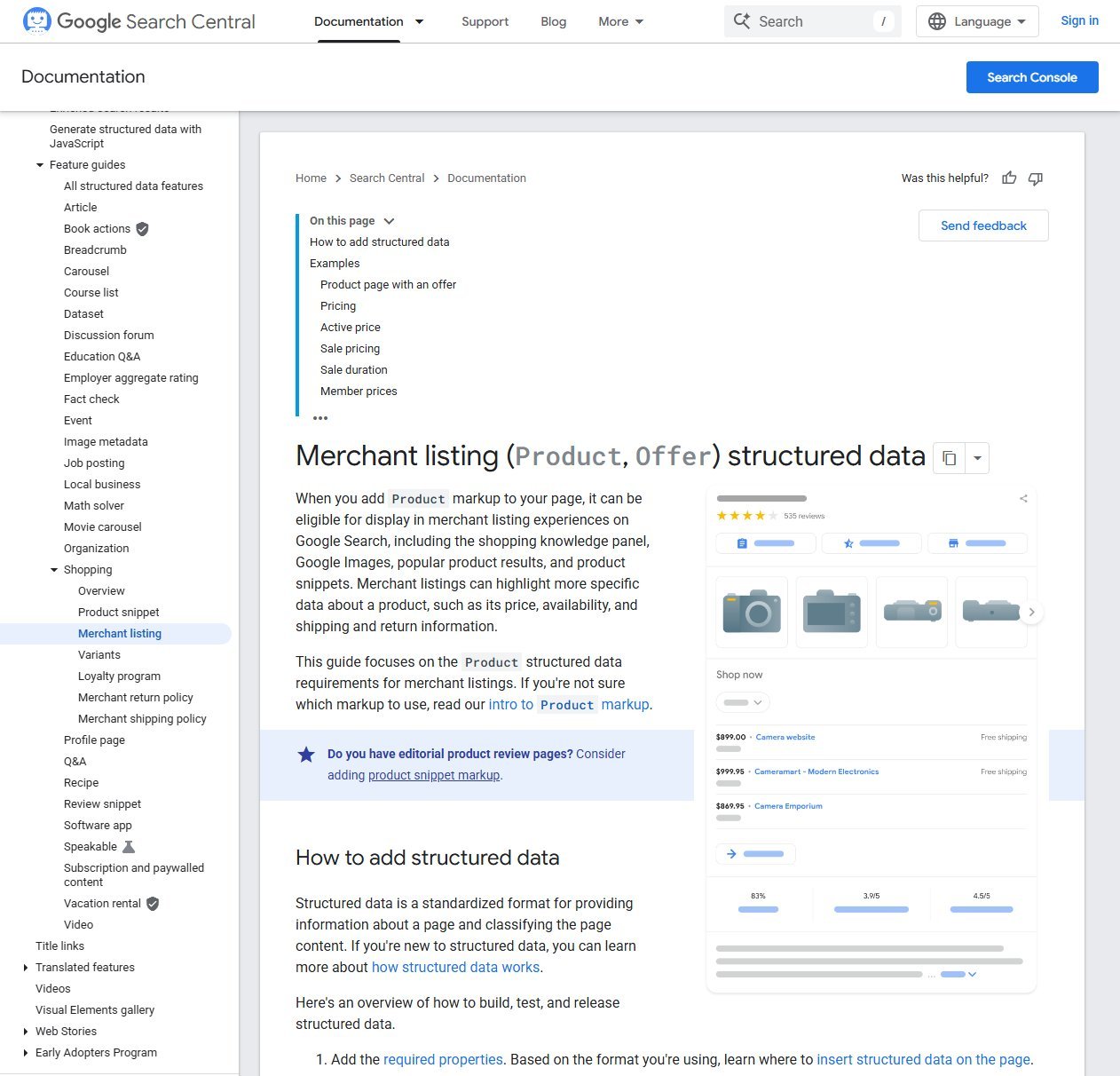Click the thumbs down not helpful icon
The width and height of the screenshot is (1120, 1076).
tap(1036, 178)
